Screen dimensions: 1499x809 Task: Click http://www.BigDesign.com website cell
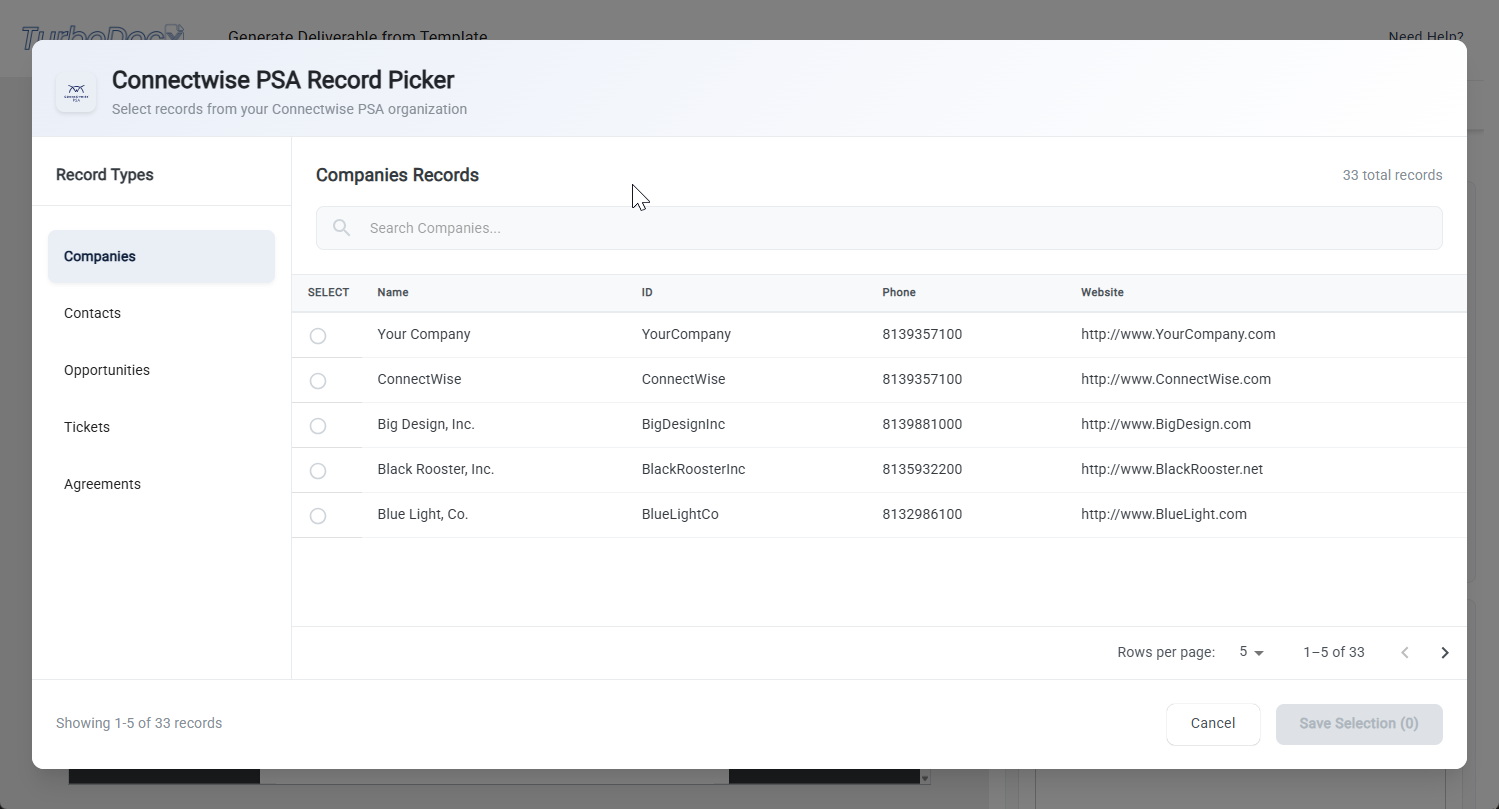[1166, 424]
